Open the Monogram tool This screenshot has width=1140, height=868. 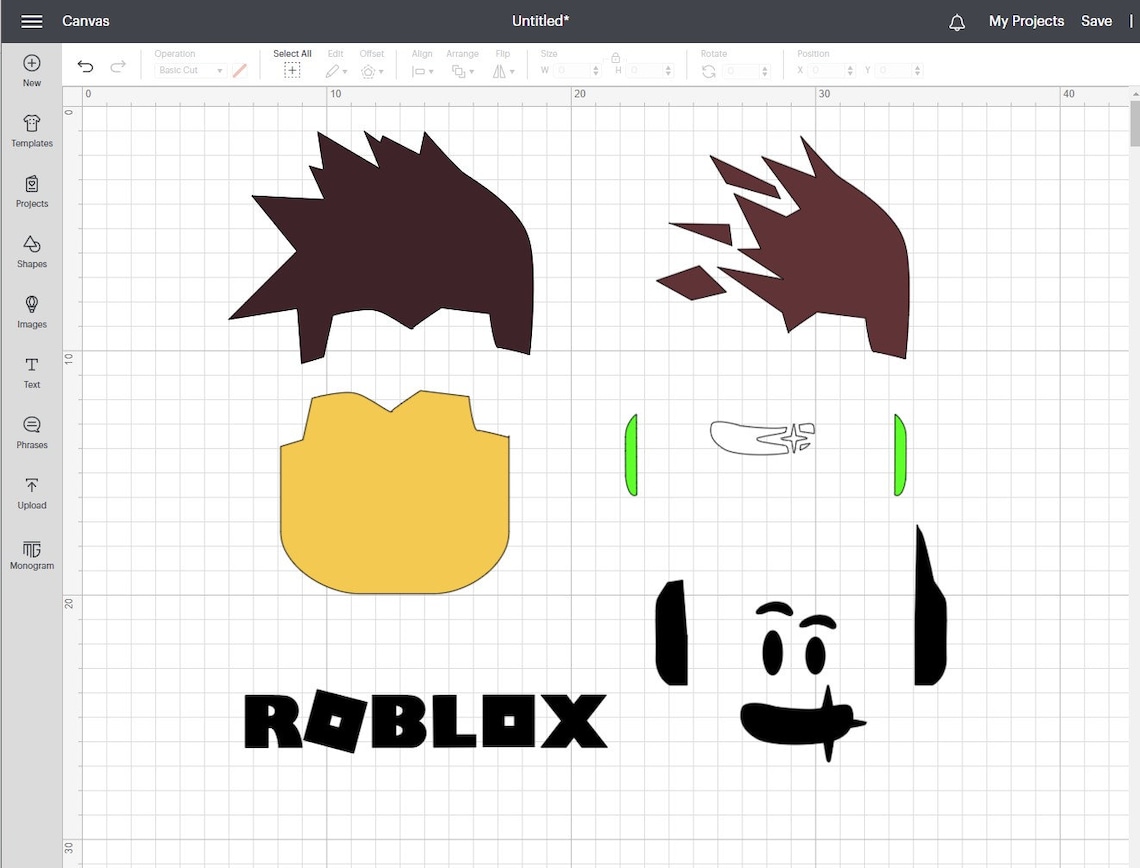(31, 554)
